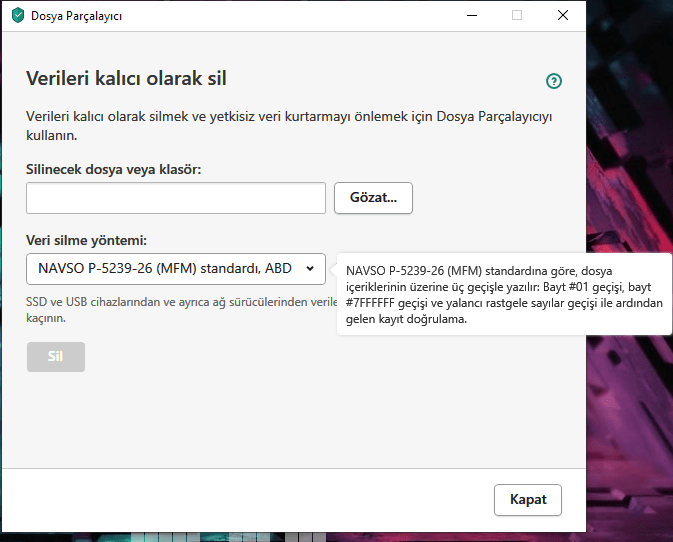Click the Dosya Parçalayıcı window title text

pyautogui.click(x=76, y=16)
